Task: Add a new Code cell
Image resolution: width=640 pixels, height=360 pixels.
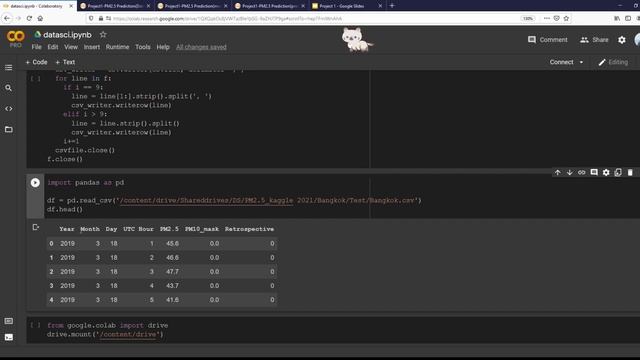Action: (36, 62)
